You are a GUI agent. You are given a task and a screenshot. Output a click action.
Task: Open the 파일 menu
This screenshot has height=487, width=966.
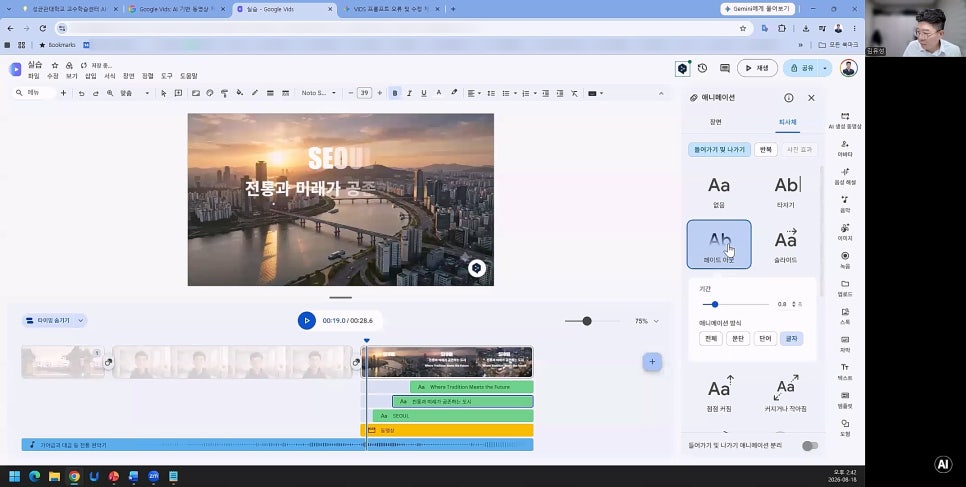point(33,76)
